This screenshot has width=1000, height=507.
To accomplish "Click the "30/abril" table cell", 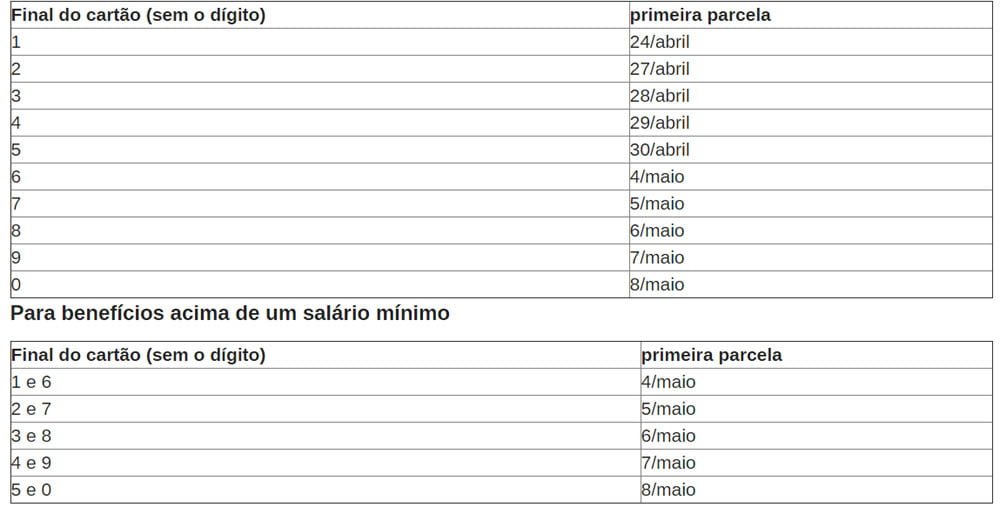I will (x=660, y=150).
